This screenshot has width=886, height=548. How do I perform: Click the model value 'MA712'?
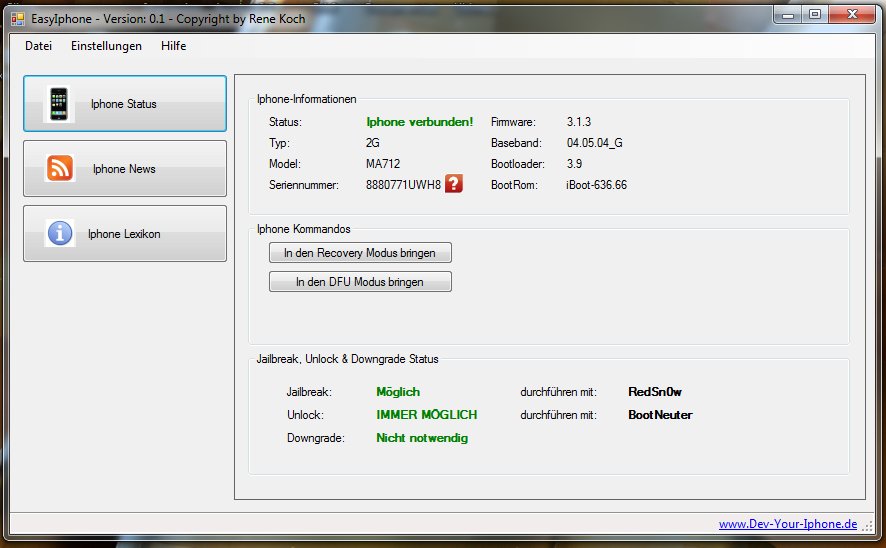[x=383, y=164]
